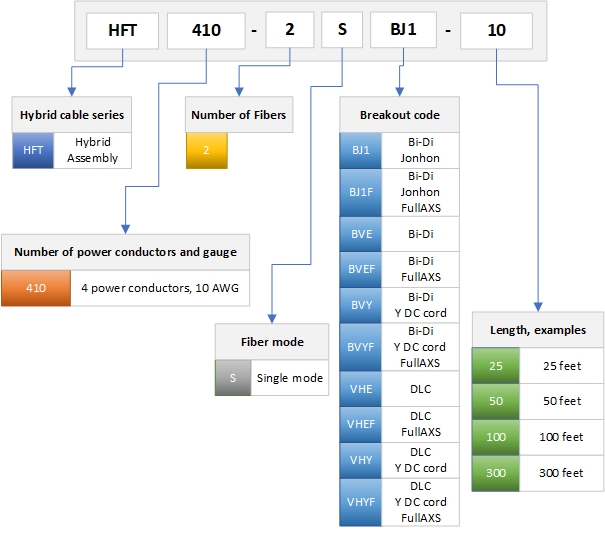Select the green 300 length swatch
The image size is (605, 533).
(496, 472)
